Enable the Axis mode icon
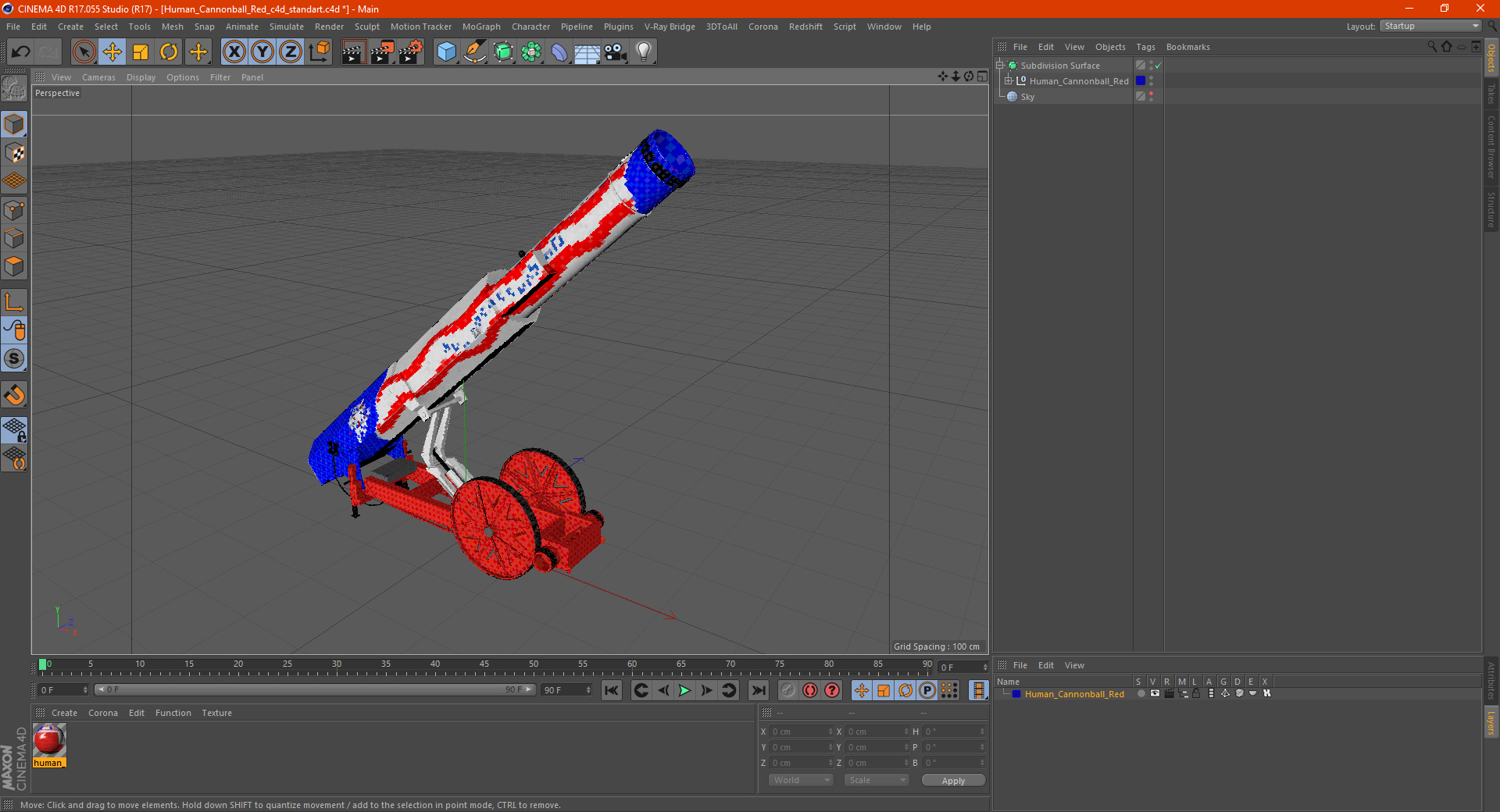1500x812 pixels. (14, 302)
